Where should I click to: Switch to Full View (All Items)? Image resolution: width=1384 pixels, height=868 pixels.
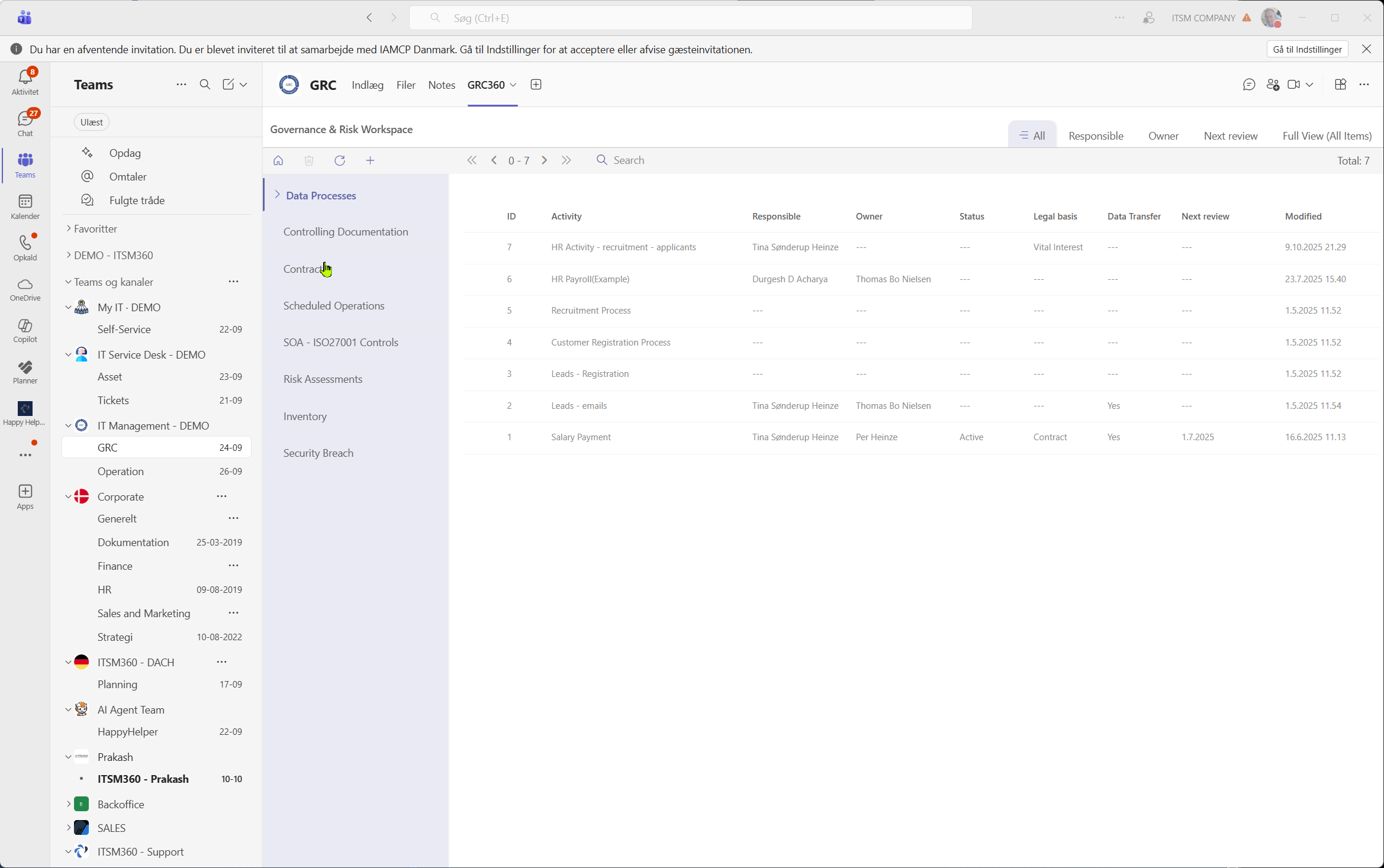(x=1327, y=135)
